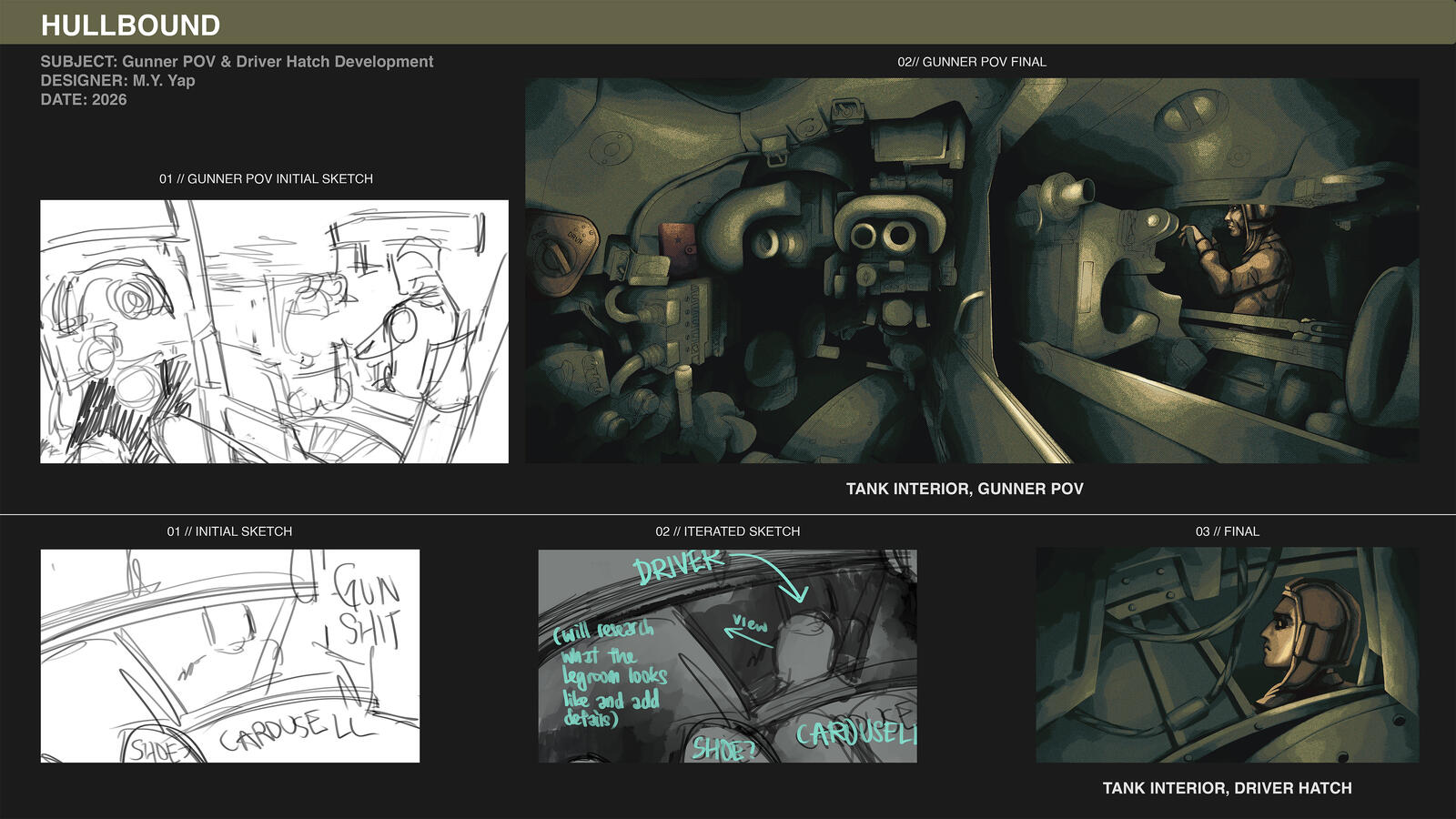Screen dimensions: 1456x819
Task: Select the 'SUBJECT: Gunner POV & Driver Hatch Development' line
Action: (237, 61)
